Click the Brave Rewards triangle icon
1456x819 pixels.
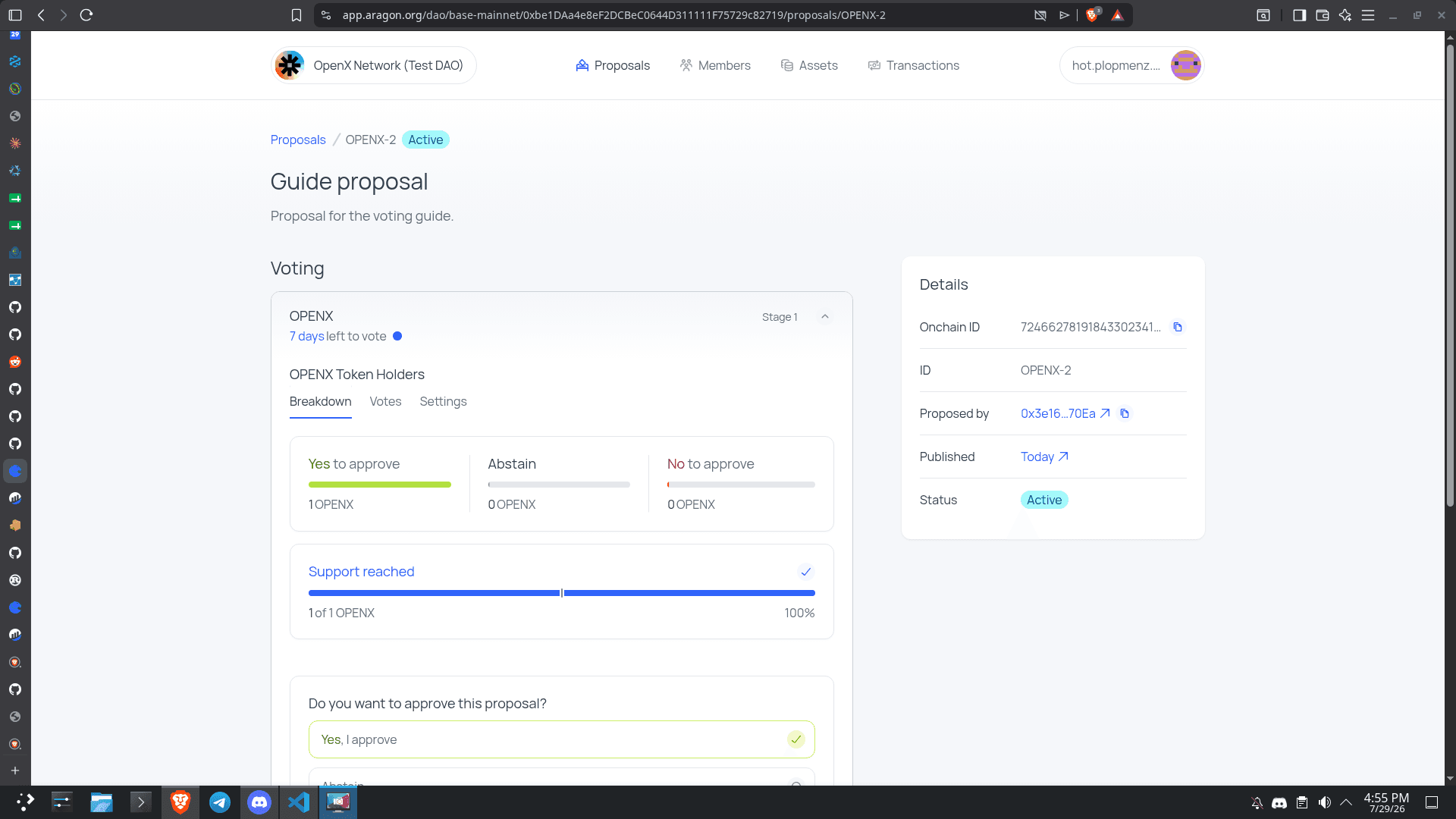coord(1117,15)
